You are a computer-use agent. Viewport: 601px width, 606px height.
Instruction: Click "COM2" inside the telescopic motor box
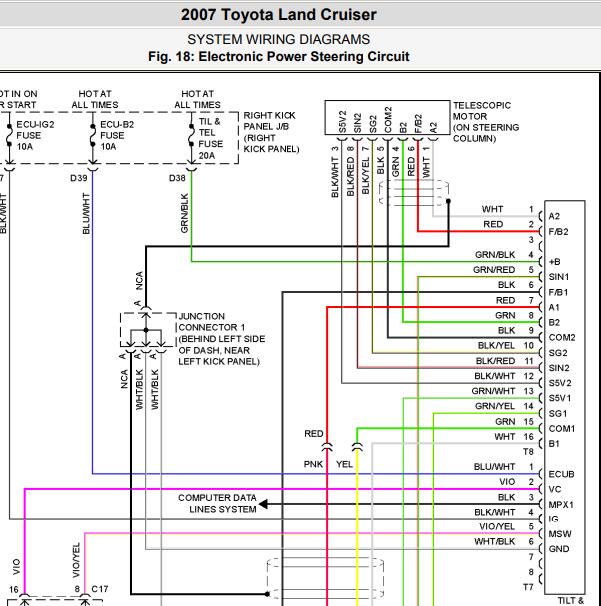click(x=388, y=120)
